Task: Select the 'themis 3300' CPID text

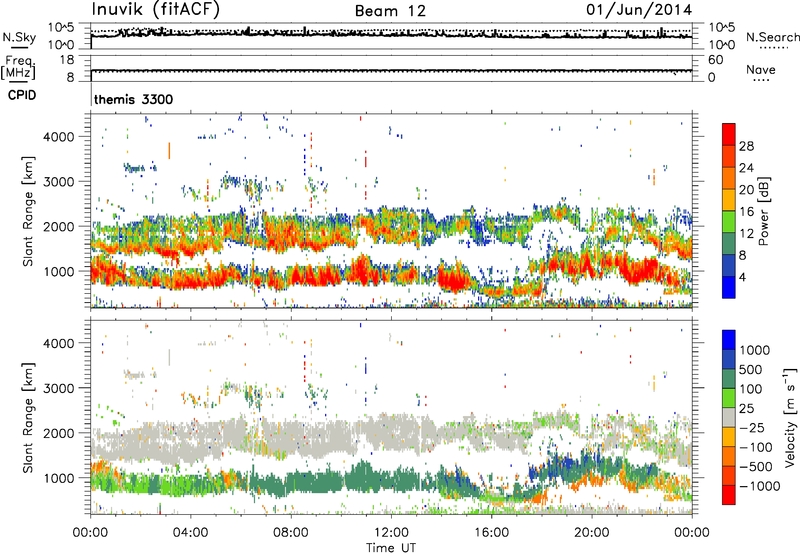Action: pyautogui.click(x=134, y=99)
